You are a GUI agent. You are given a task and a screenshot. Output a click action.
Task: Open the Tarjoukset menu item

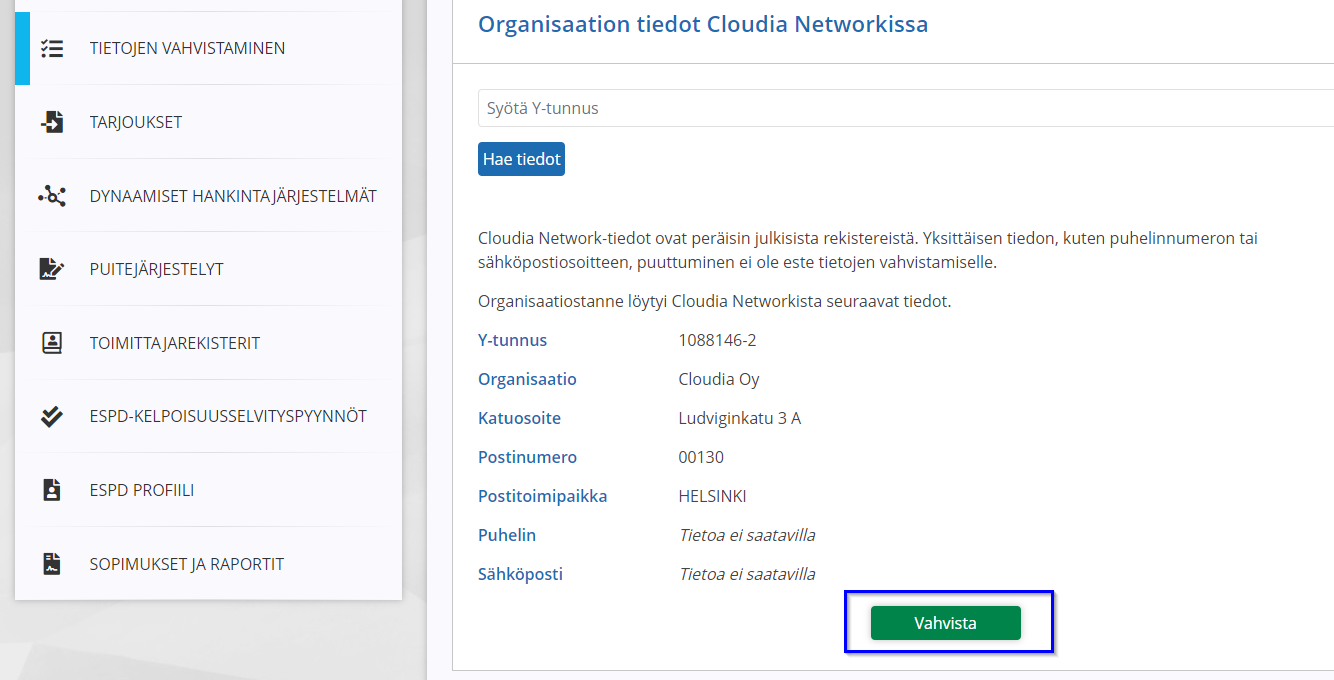(208, 122)
